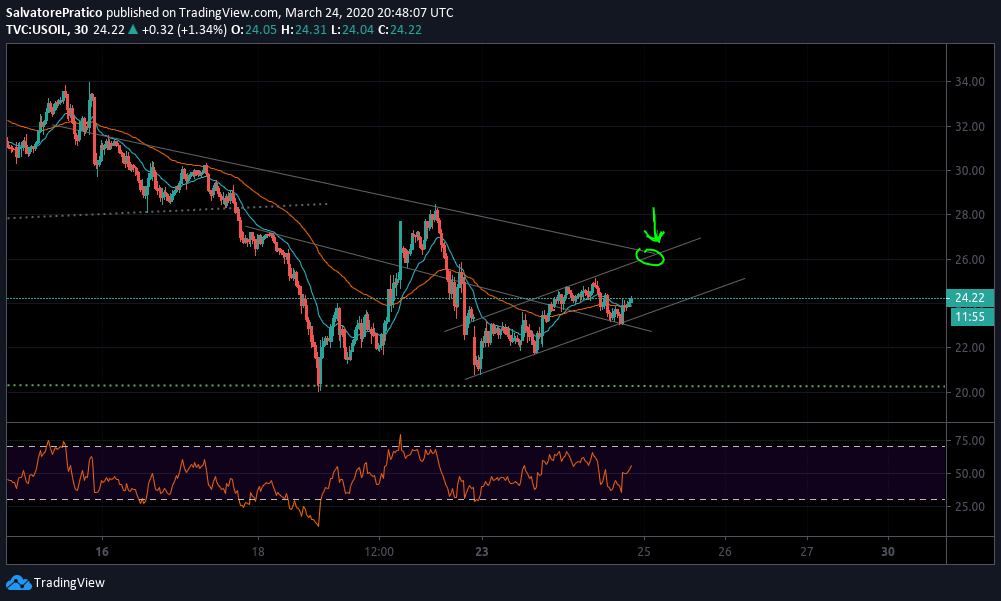The width and height of the screenshot is (1001, 601).
Task: Click the date label 27 on time axis
Action: point(806,551)
